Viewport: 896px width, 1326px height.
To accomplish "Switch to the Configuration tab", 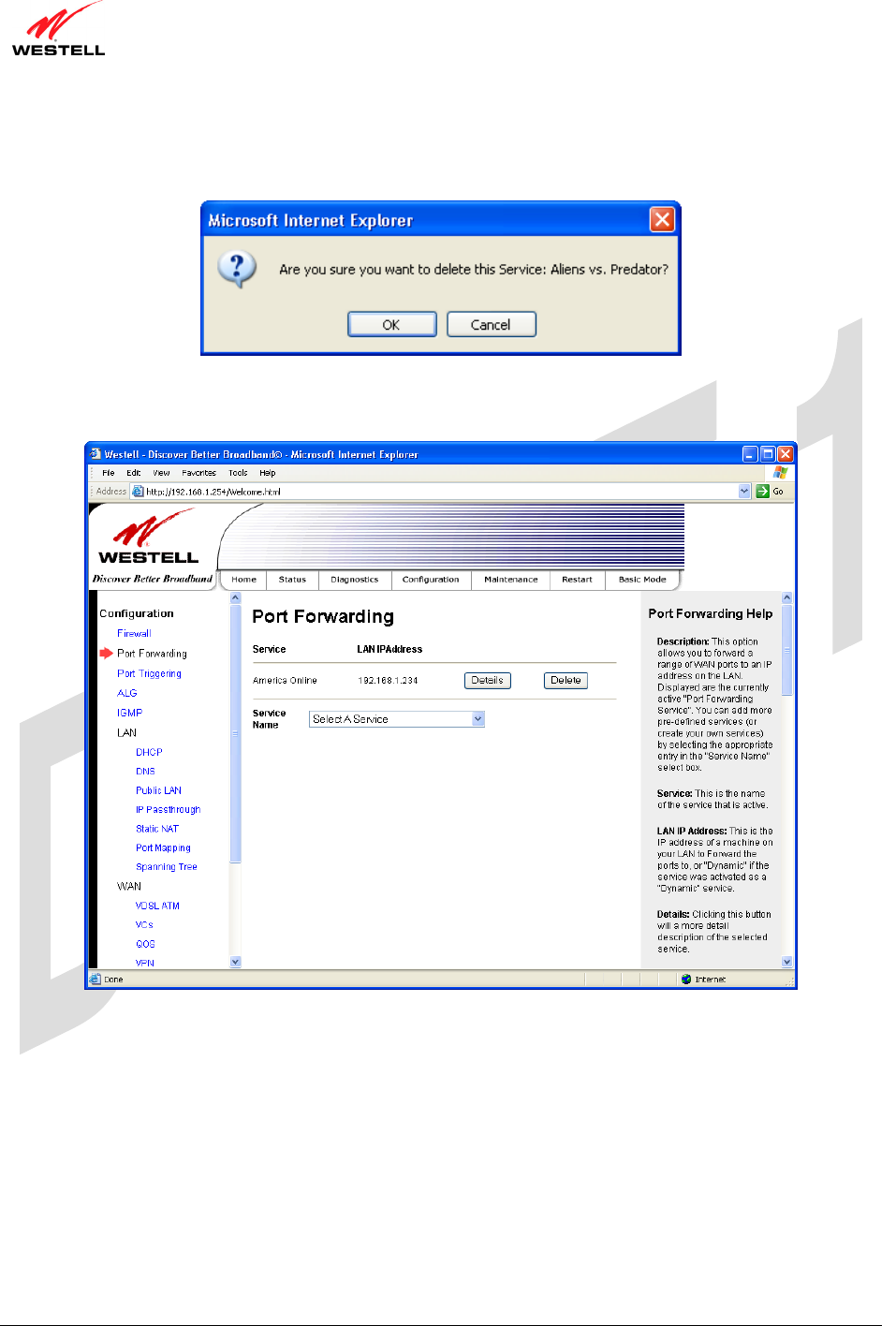I will (x=431, y=580).
